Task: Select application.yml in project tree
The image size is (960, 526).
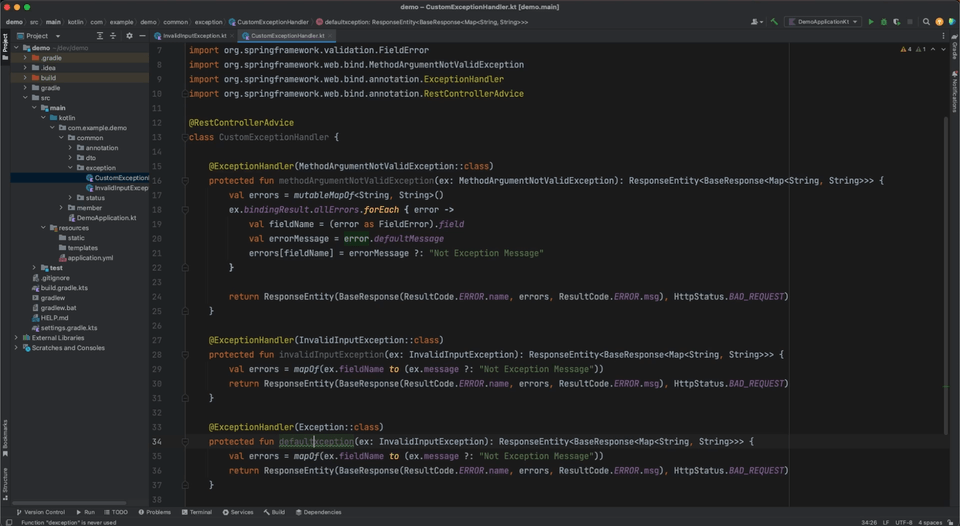Action: coord(90,258)
